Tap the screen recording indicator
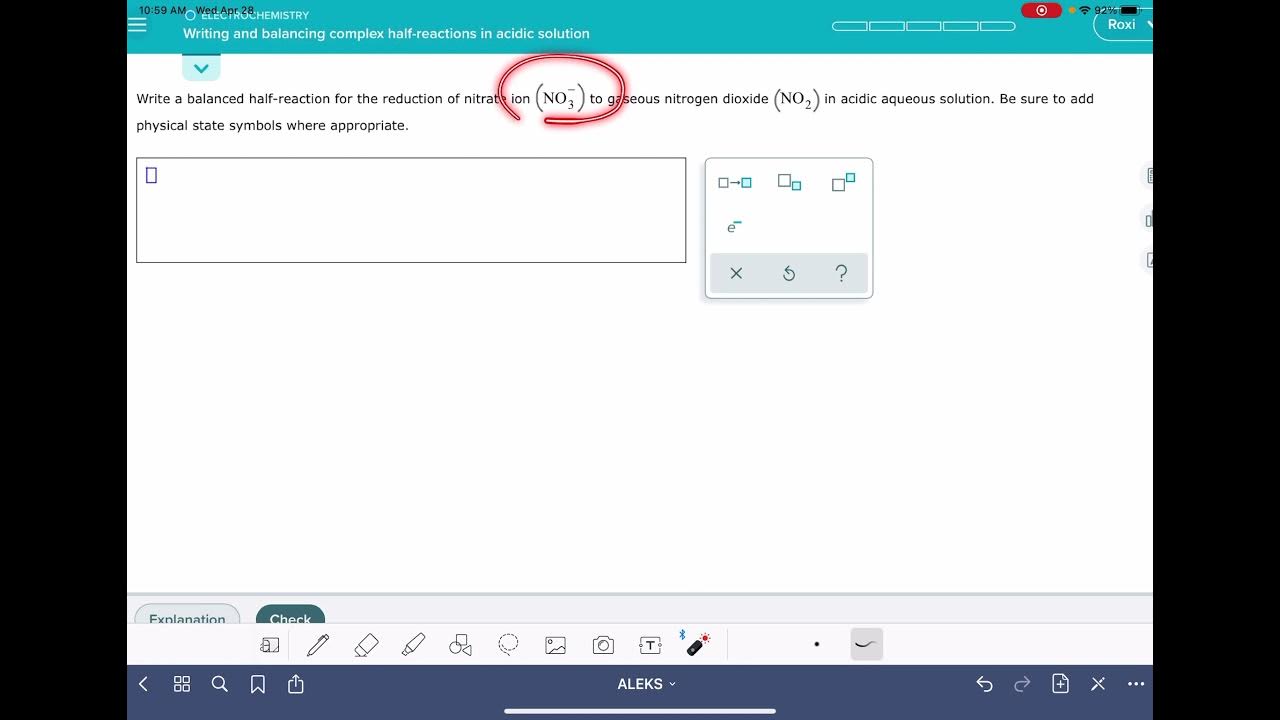 [1041, 10]
